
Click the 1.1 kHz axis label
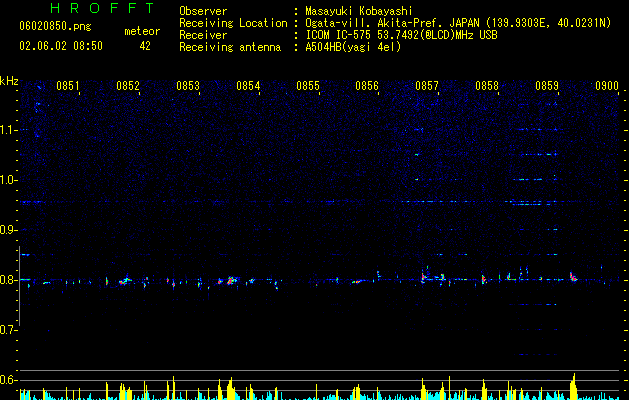click(x=8, y=130)
